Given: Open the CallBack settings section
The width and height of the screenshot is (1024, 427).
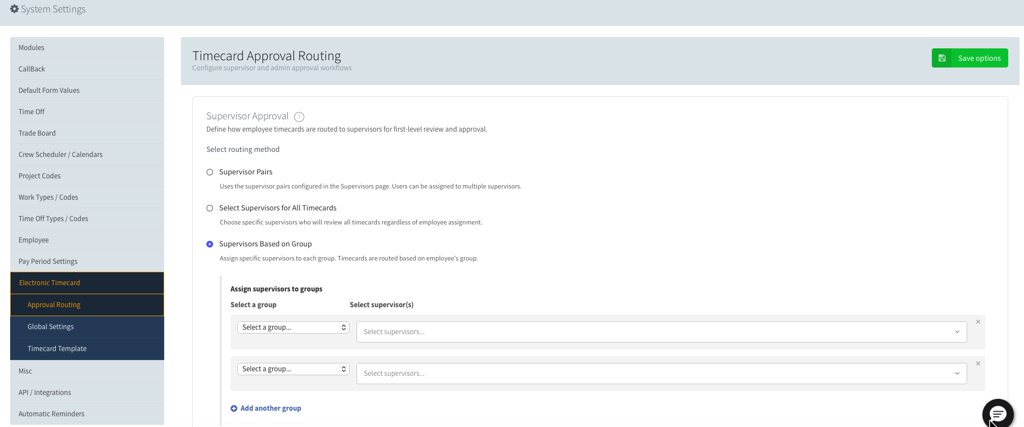Looking at the screenshot, I should [87, 69].
